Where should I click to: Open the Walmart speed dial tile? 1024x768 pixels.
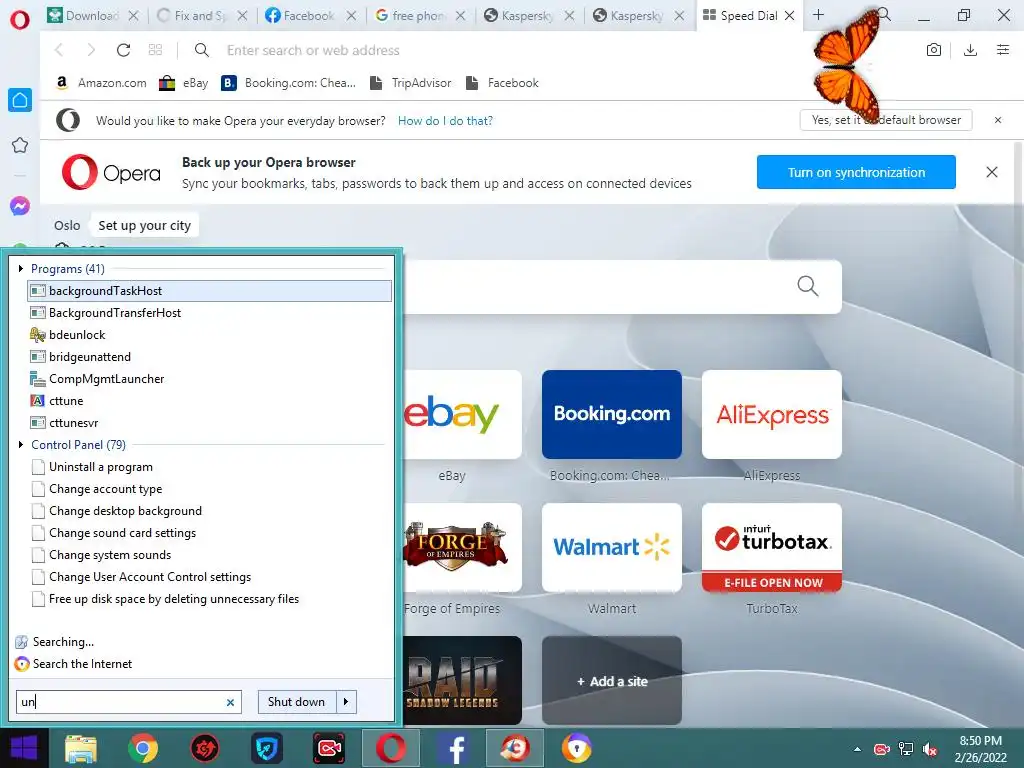[612, 547]
